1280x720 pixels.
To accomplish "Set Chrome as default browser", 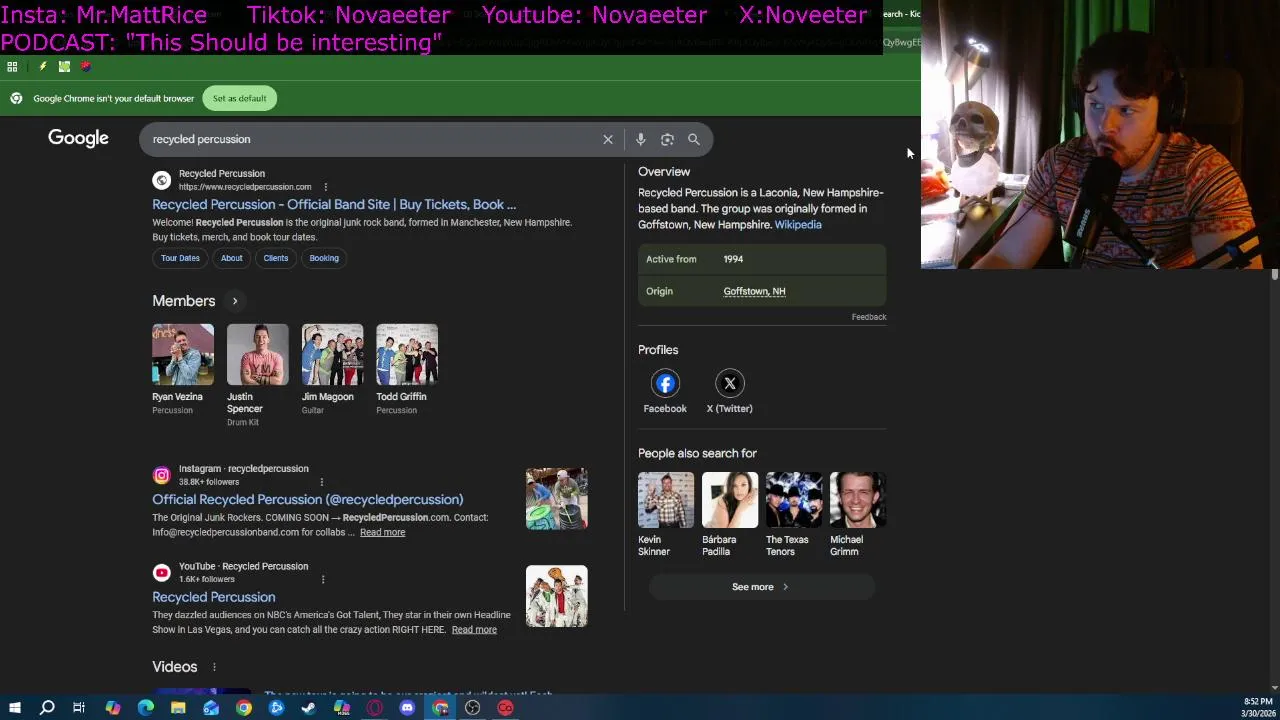I will pyautogui.click(x=240, y=98).
